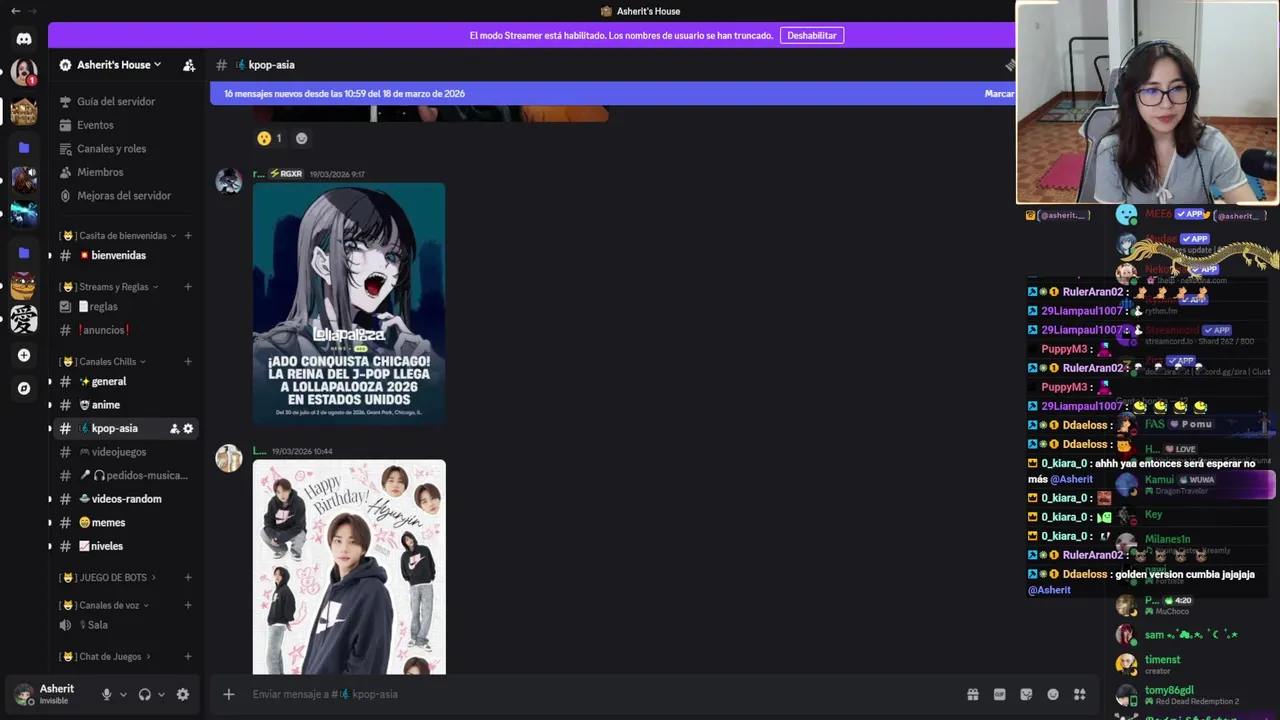Create a channel in Casita de bienvenidas
This screenshot has height=720, width=1280.
[x=188, y=236]
